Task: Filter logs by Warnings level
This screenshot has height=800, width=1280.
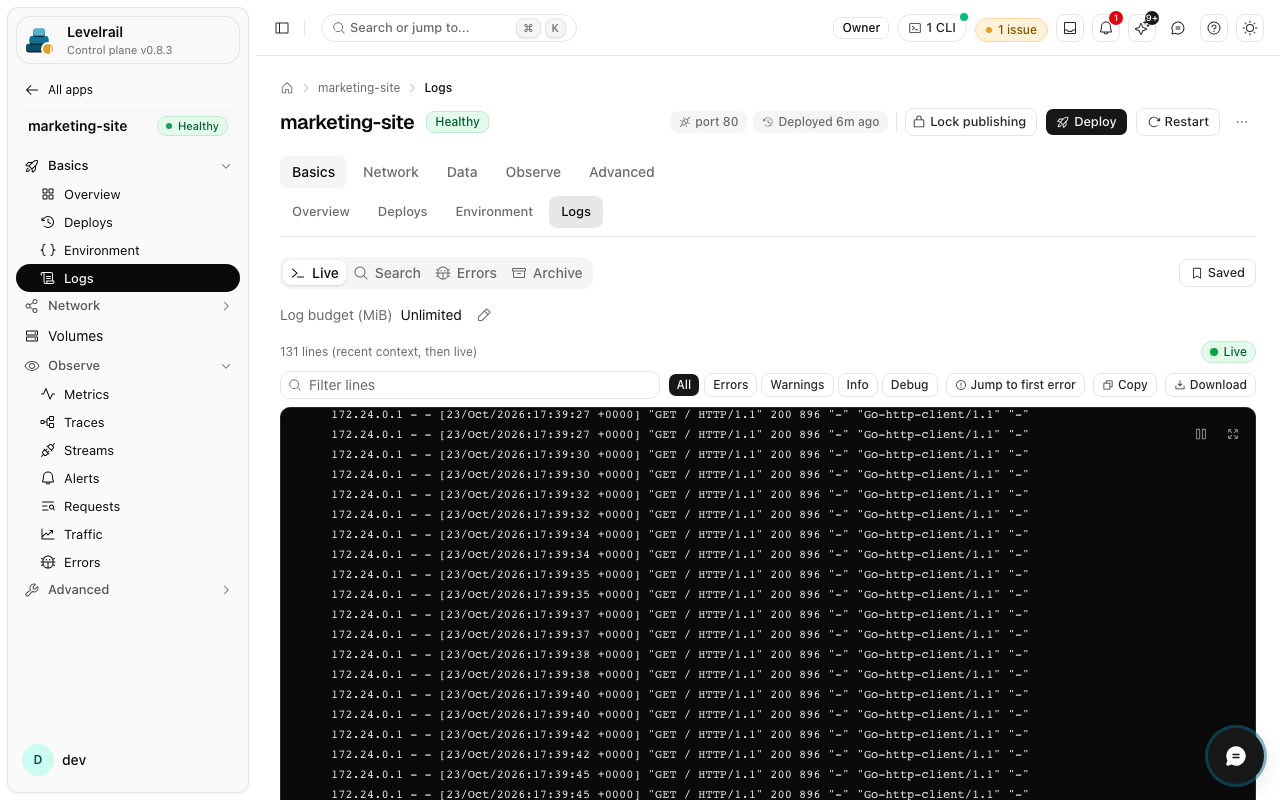Action: point(797,385)
